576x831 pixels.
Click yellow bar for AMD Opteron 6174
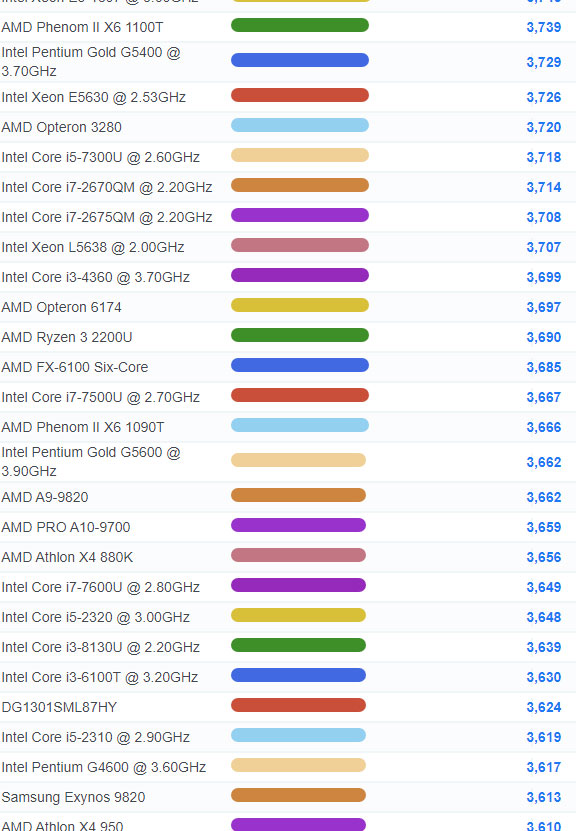pyautogui.click(x=300, y=305)
